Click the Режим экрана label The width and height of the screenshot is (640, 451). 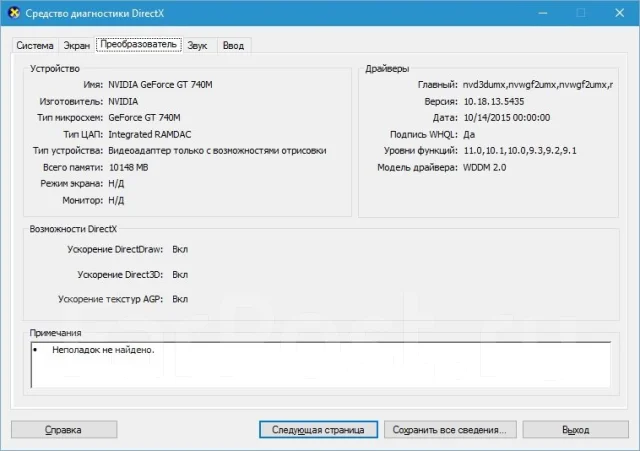[x=71, y=184]
